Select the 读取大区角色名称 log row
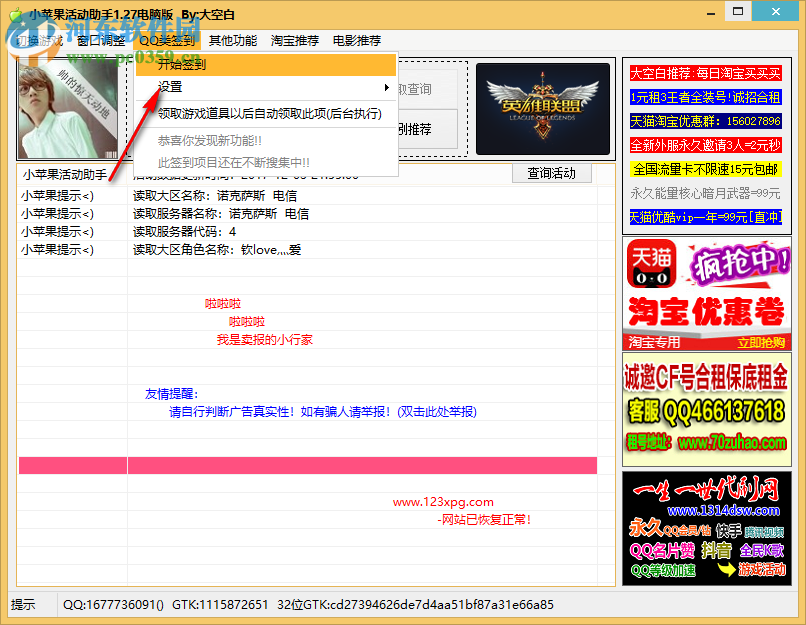Screen dimensions: 806x625 [x=307, y=250]
